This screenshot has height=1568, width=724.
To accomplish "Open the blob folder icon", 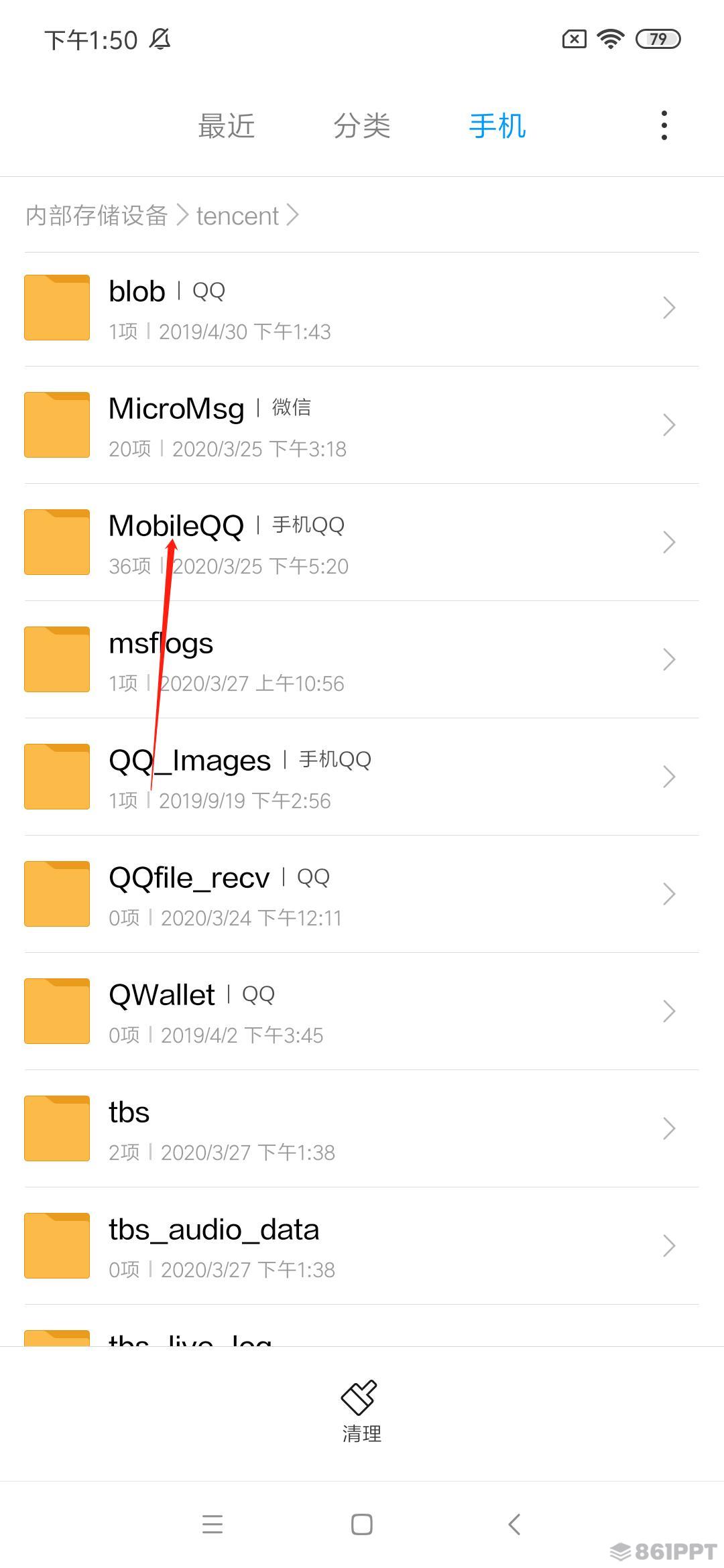I will pos(57,308).
